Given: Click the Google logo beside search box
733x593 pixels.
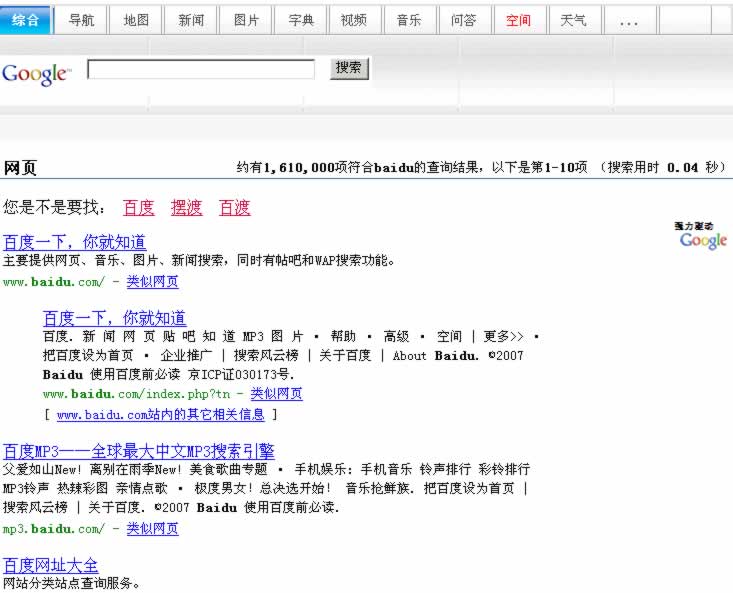Looking at the screenshot, I should pos(36,74).
